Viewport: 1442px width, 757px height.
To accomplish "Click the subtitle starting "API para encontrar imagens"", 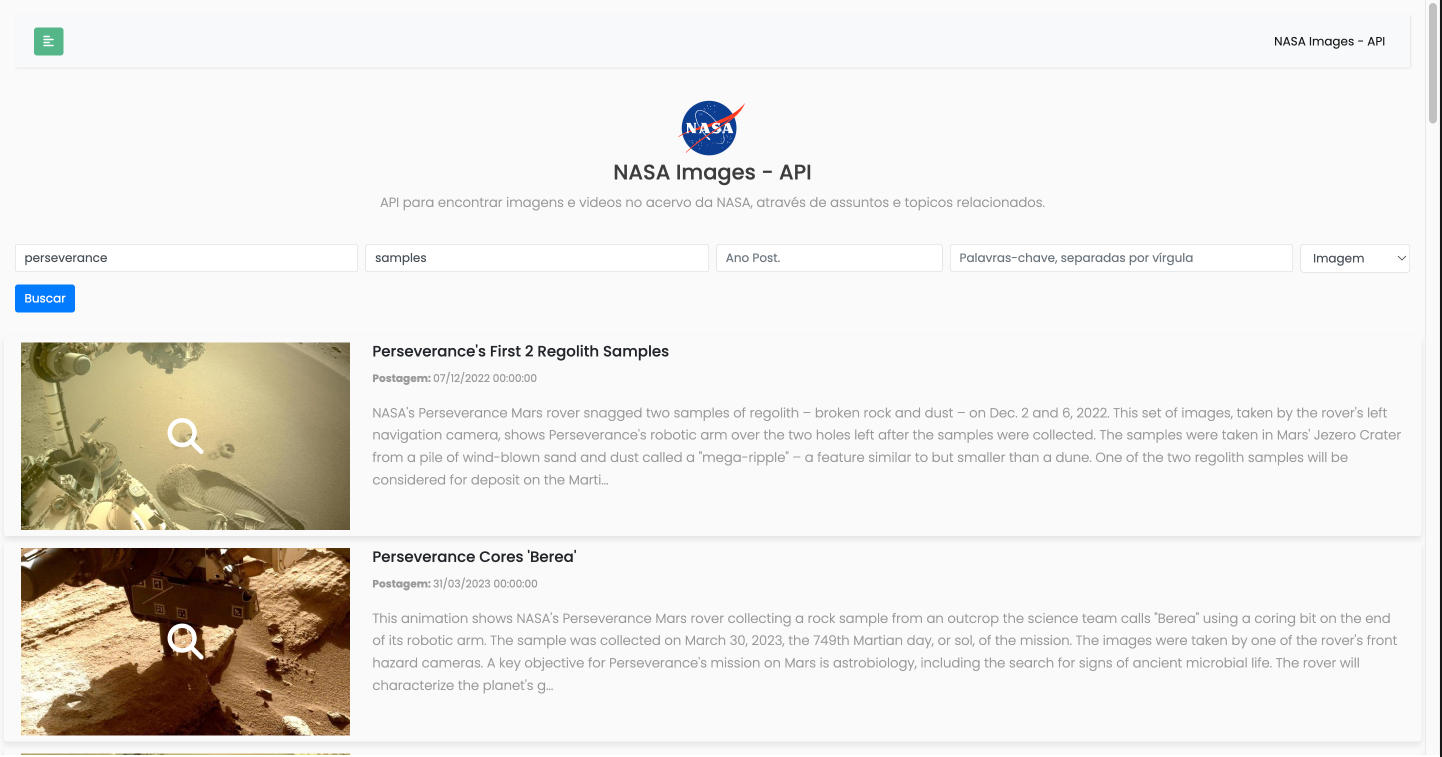I will (712, 203).
